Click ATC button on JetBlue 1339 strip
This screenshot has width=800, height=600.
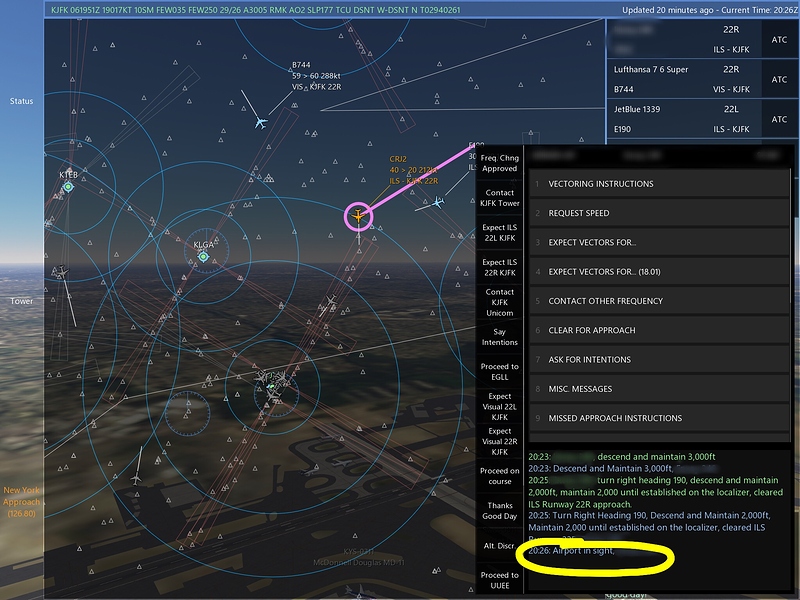click(x=779, y=119)
